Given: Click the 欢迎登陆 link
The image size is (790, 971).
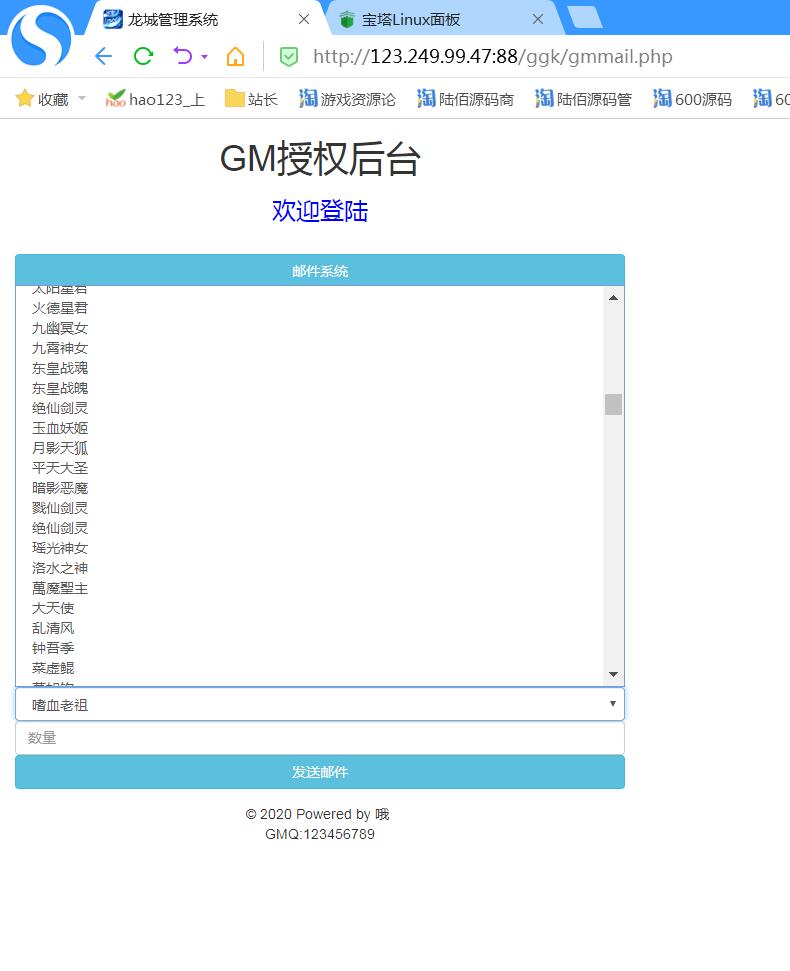Looking at the screenshot, I should pos(319,211).
